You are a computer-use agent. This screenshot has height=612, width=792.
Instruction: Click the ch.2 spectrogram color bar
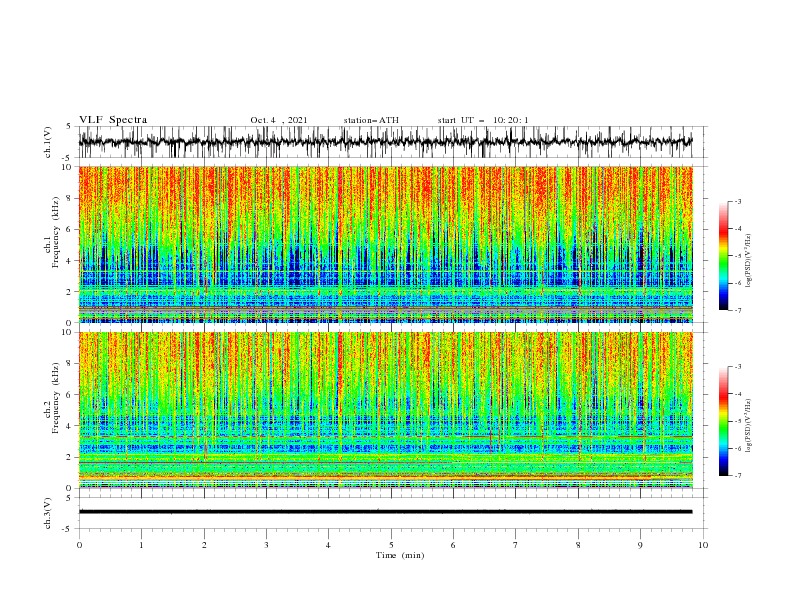(724, 421)
